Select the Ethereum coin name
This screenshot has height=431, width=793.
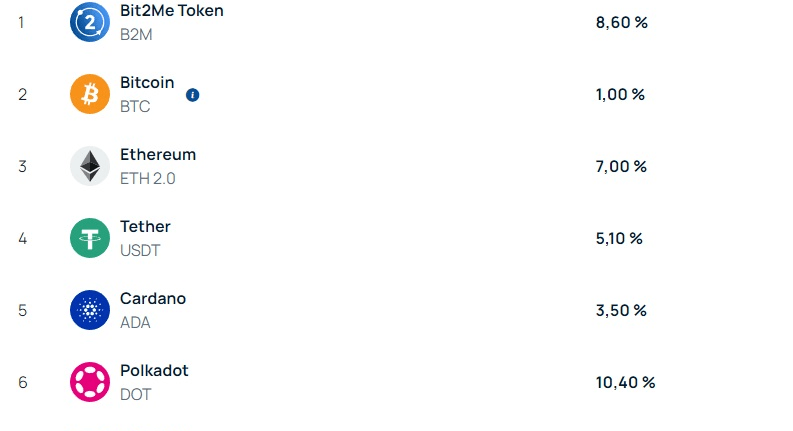(x=158, y=155)
